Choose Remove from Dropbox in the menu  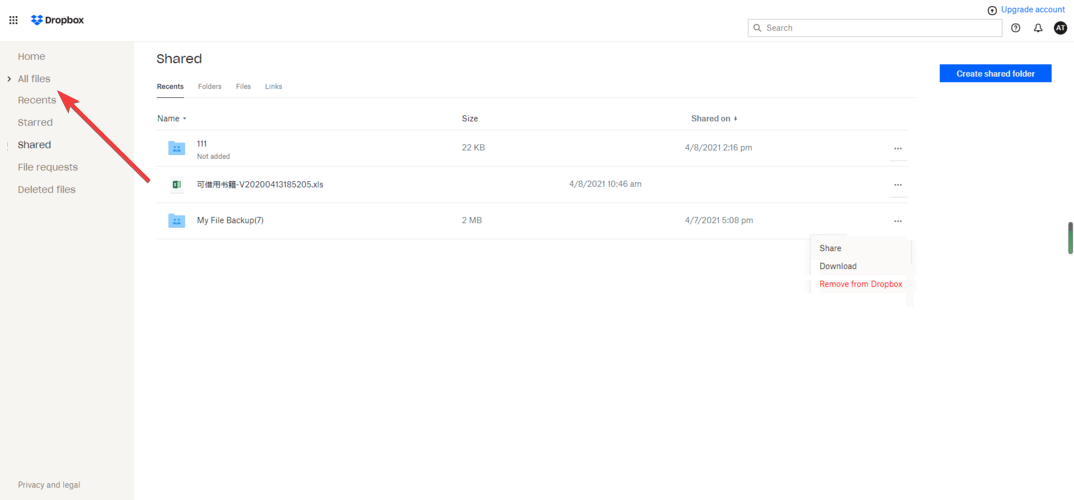click(x=860, y=284)
